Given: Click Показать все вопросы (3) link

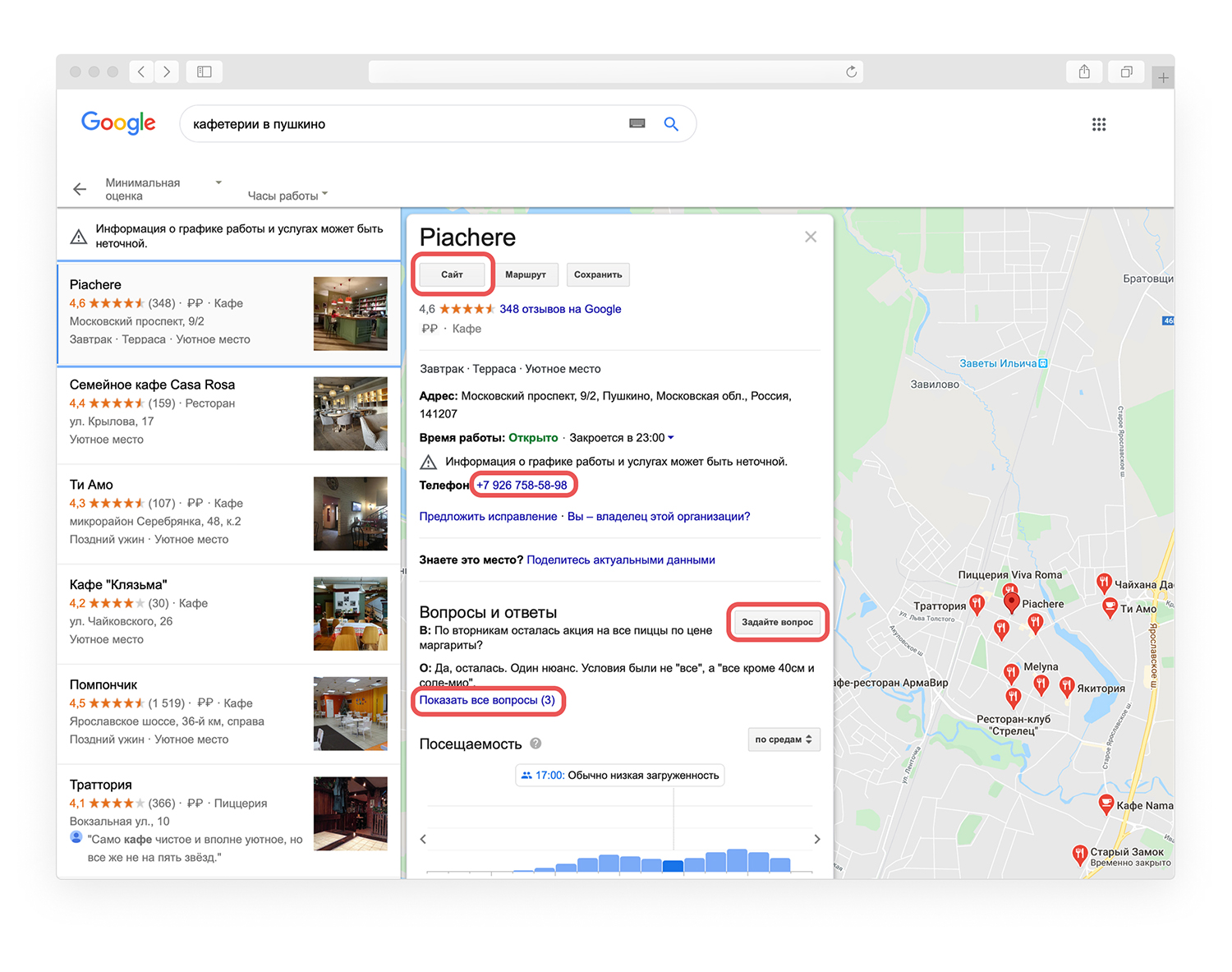Looking at the screenshot, I should click(x=487, y=700).
